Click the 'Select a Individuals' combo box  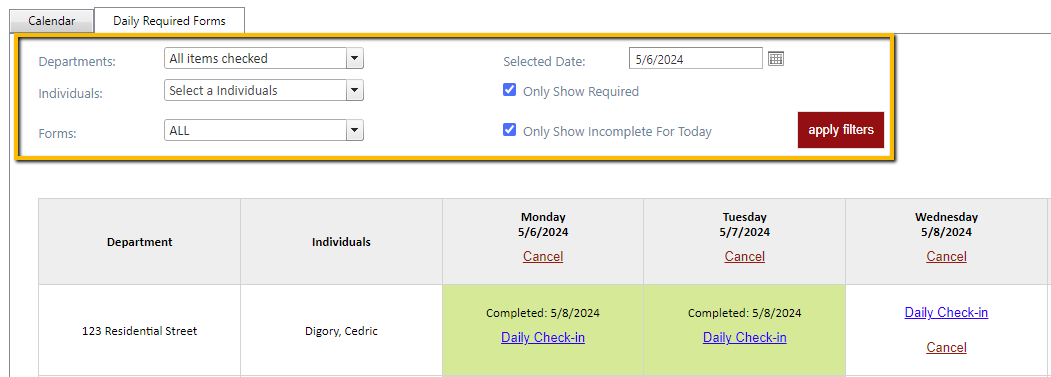pos(255,91)
